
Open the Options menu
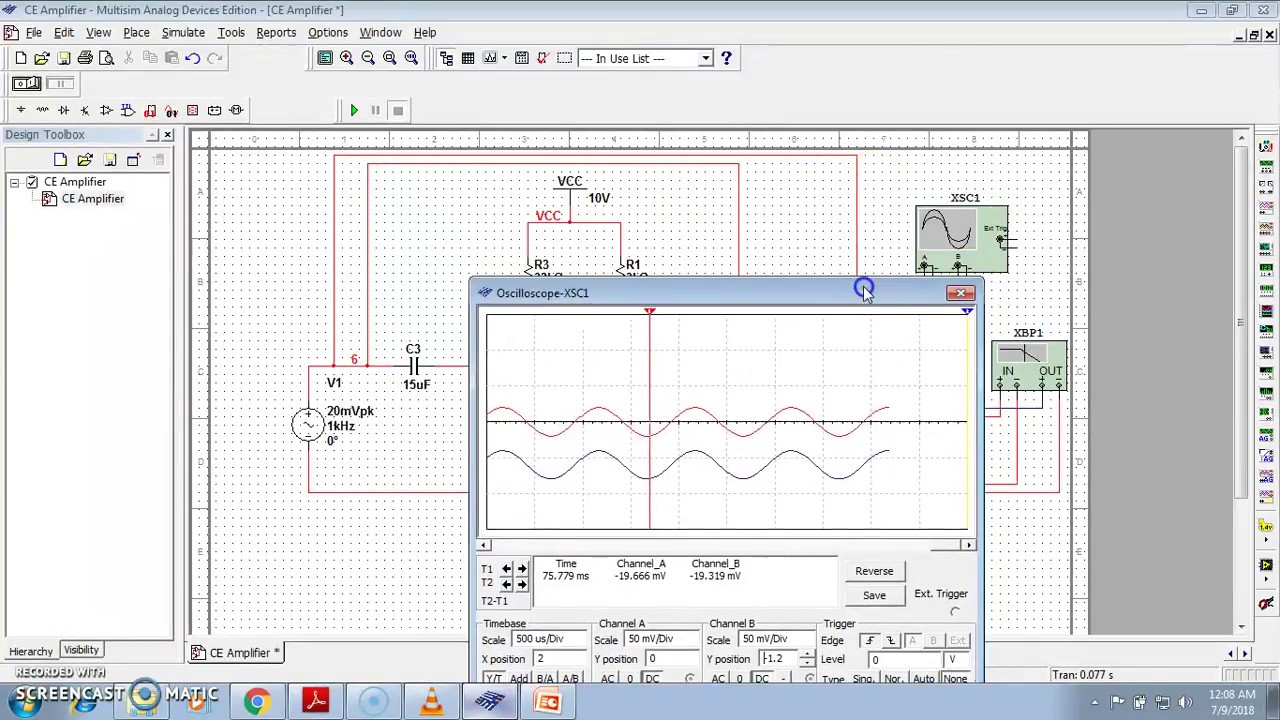click(x=328, y=32)
